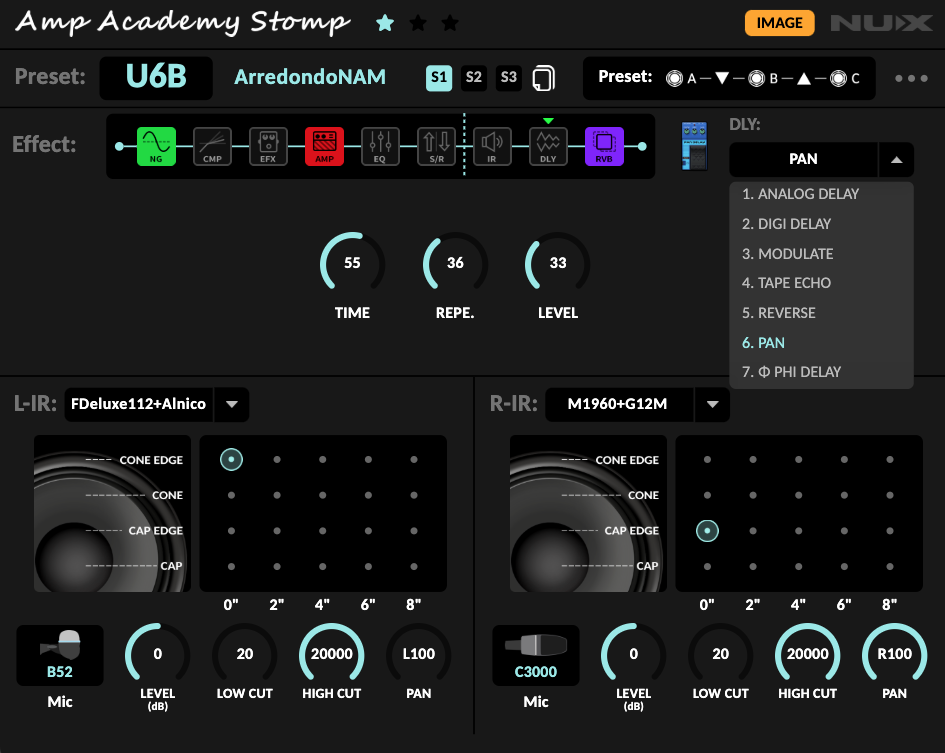Select the DLY delay block

point(548,147)
